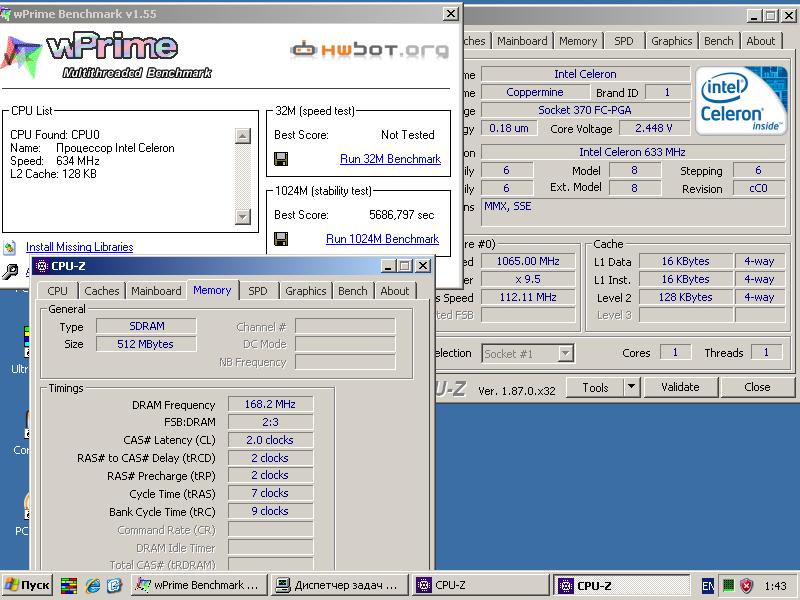Click the Install Missing Libraries icon
800x600 pixels.
10,247
